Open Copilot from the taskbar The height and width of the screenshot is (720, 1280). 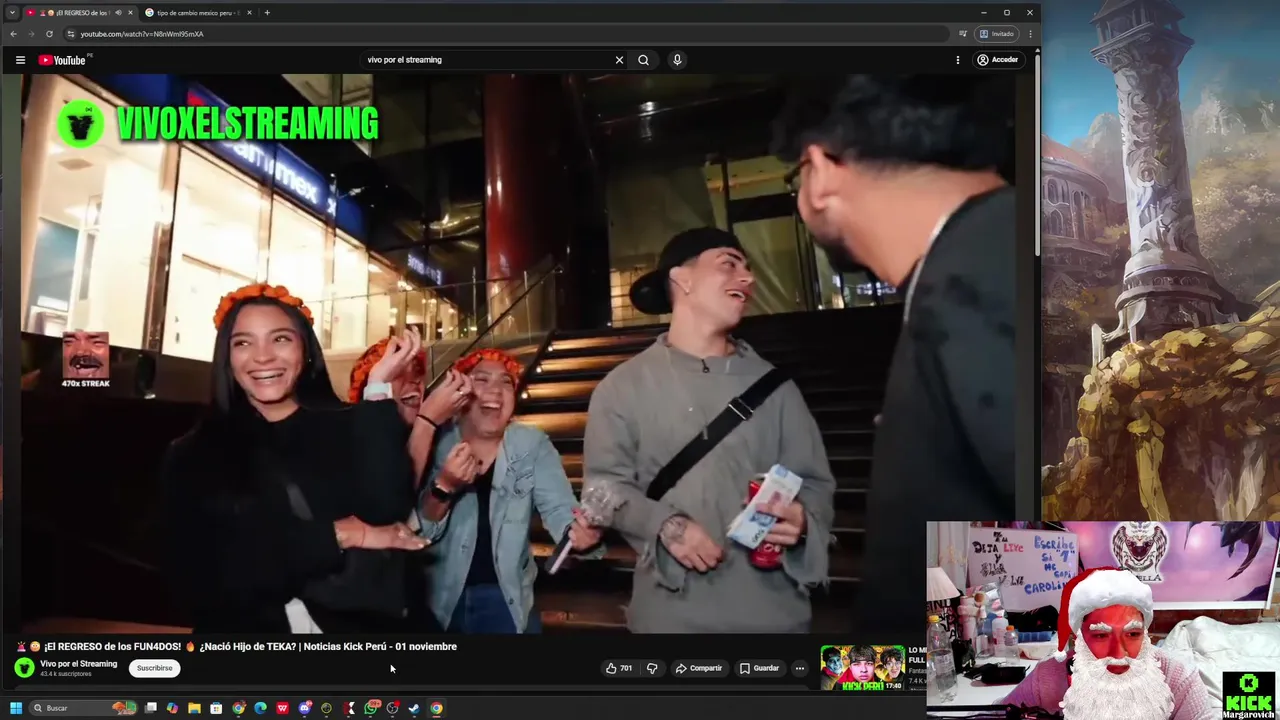172,708
